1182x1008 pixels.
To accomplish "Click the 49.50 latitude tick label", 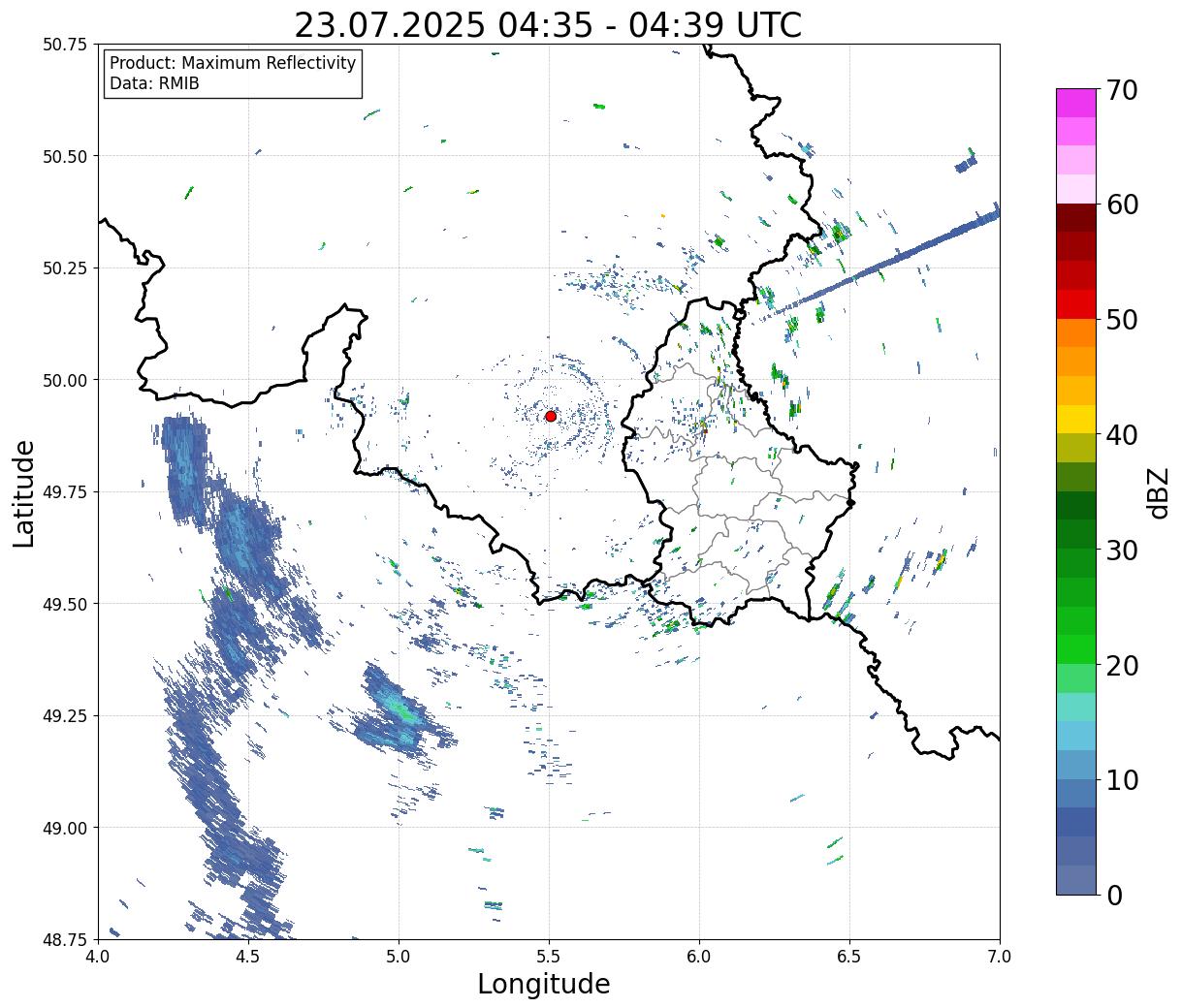I will 65,604.
